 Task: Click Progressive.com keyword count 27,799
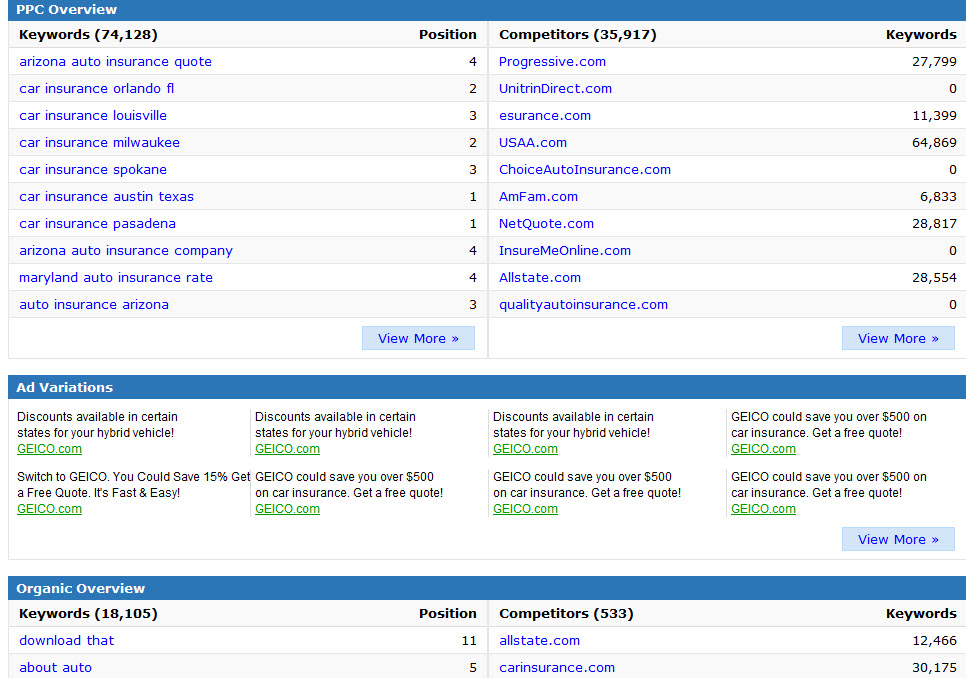[x=934, y=62]
